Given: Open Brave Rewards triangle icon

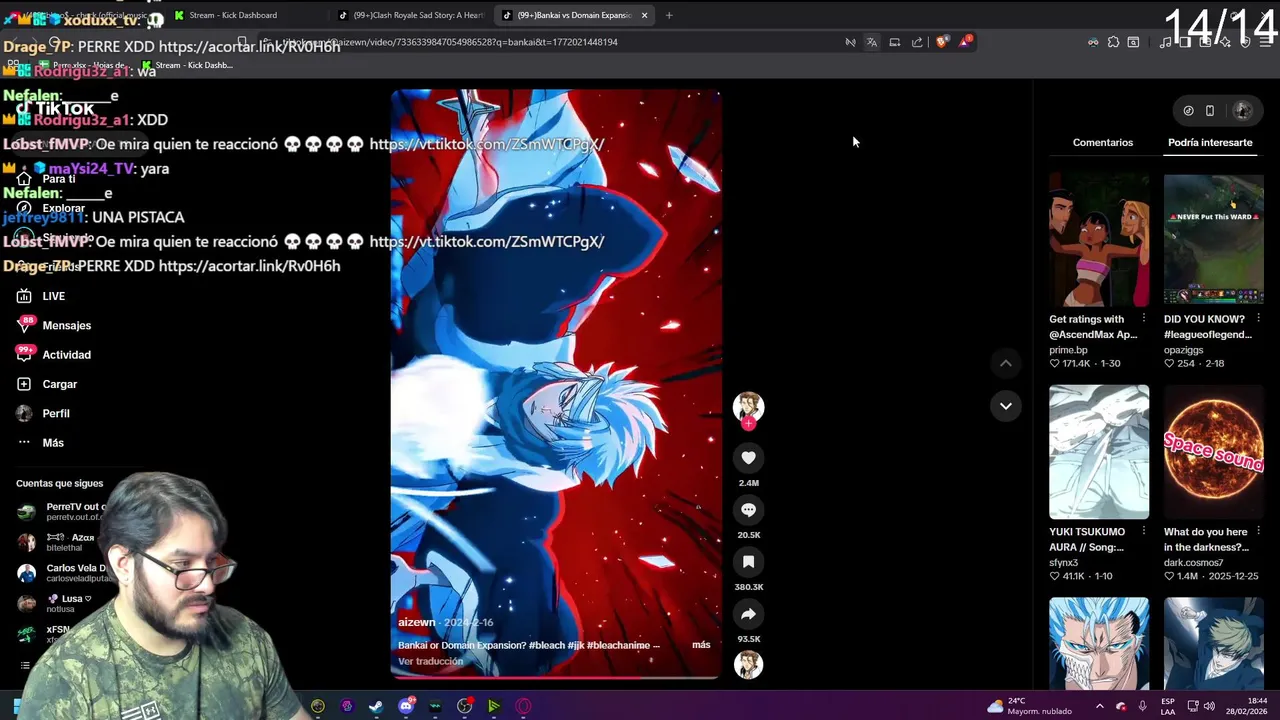Looking at the screenshot, I should point(965,42).
